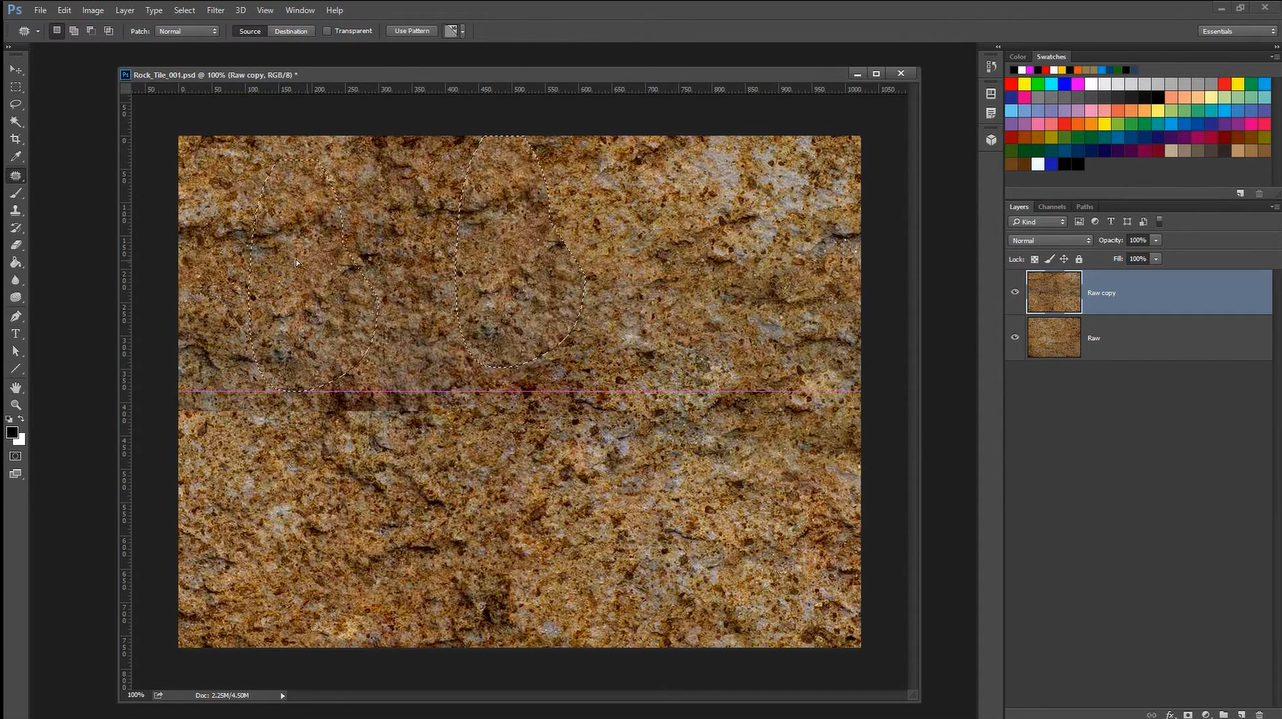Click the Destination patch button
The height and width of the screenshot is (719, 1282).
[291, 31]
